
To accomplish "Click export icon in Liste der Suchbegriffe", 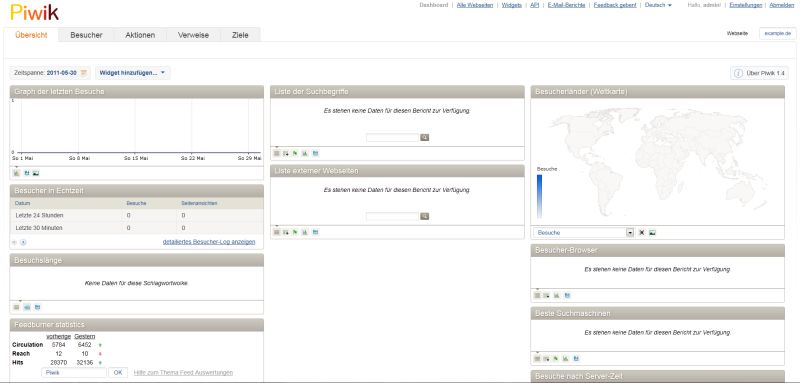I will [315, 153].
